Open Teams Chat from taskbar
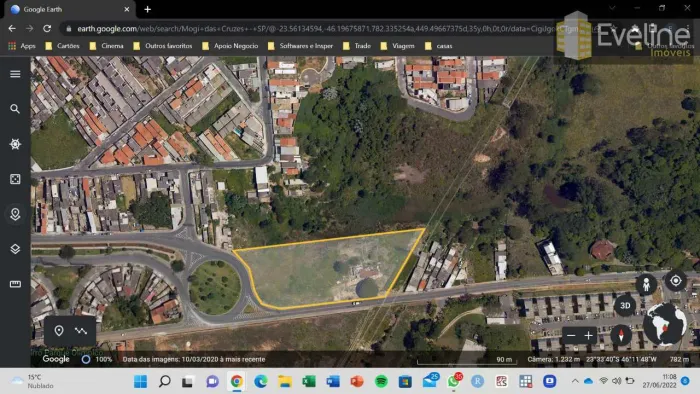Image resolution: width=700 pixels, height=394 pixels. 212,381
